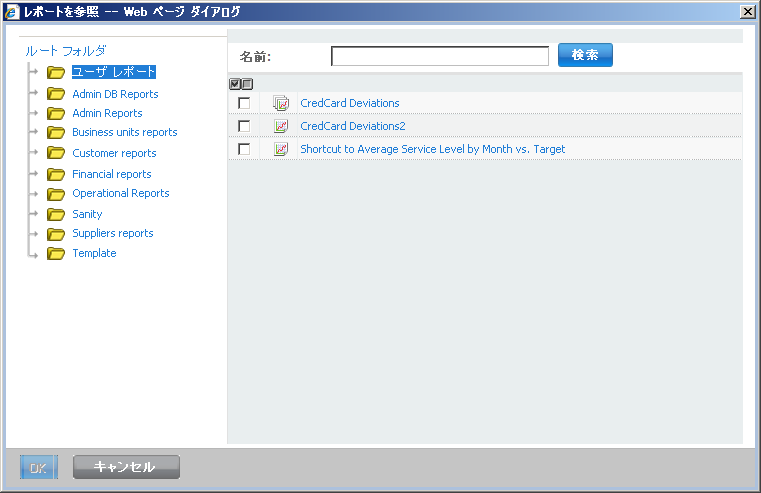Screen dimensions: 761x493
Task: Open the Template folder
Action: 94,253
